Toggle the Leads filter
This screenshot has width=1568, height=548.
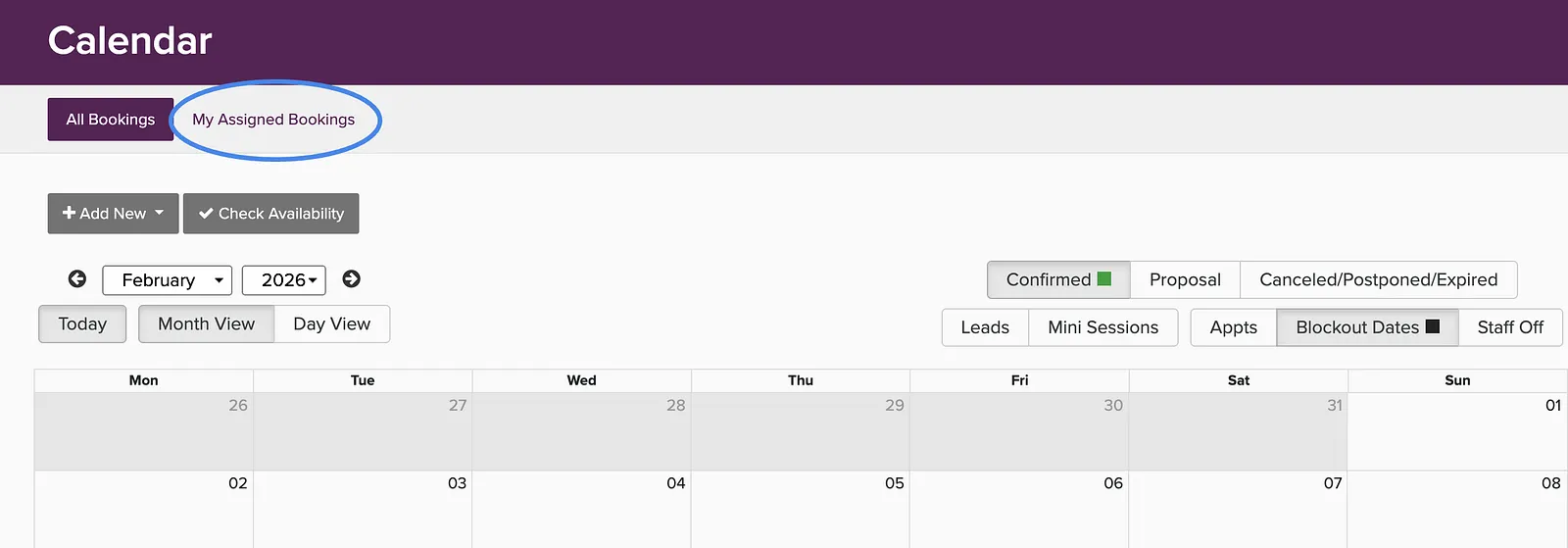985,327
